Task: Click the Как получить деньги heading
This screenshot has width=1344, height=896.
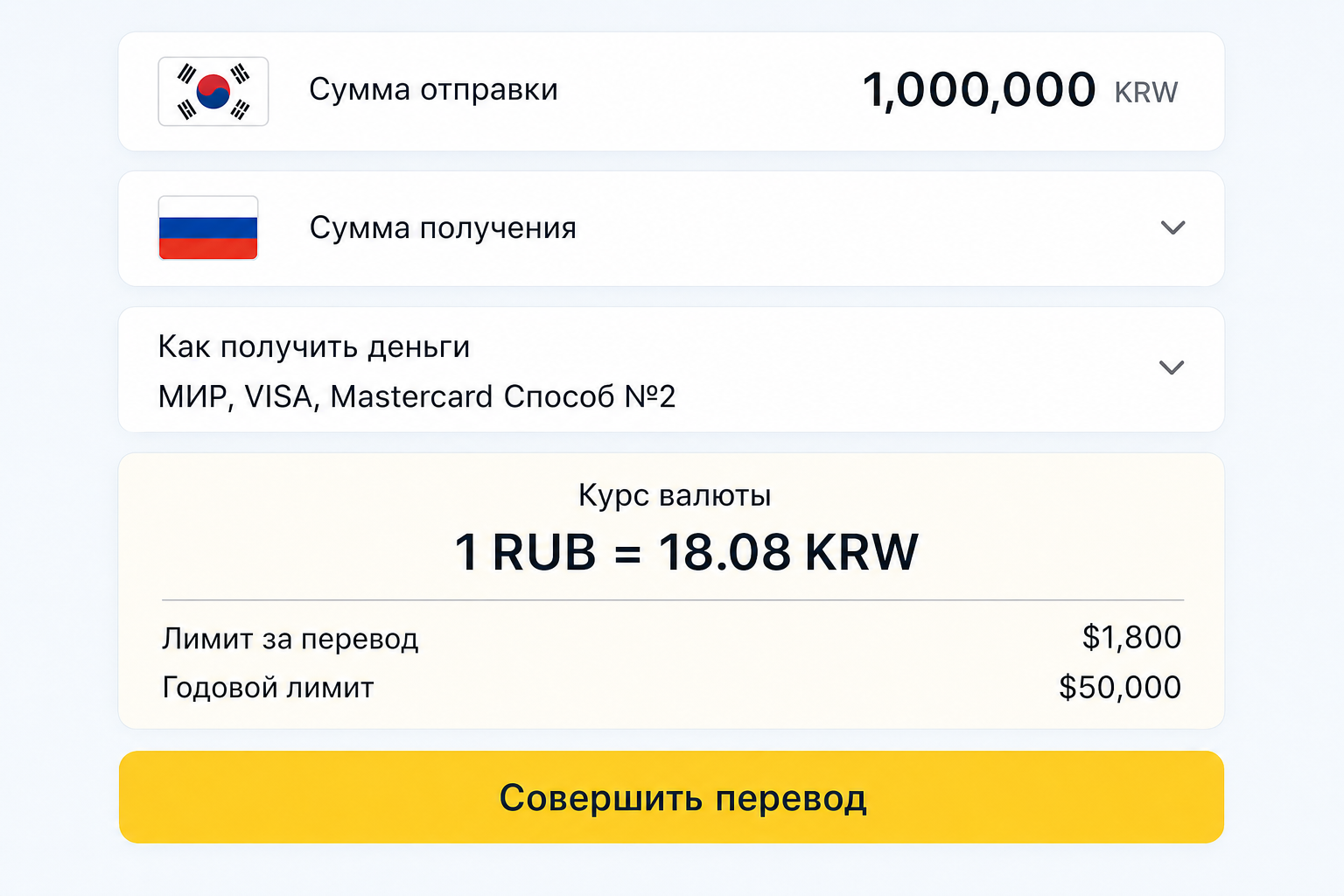Action: [314, 347]
